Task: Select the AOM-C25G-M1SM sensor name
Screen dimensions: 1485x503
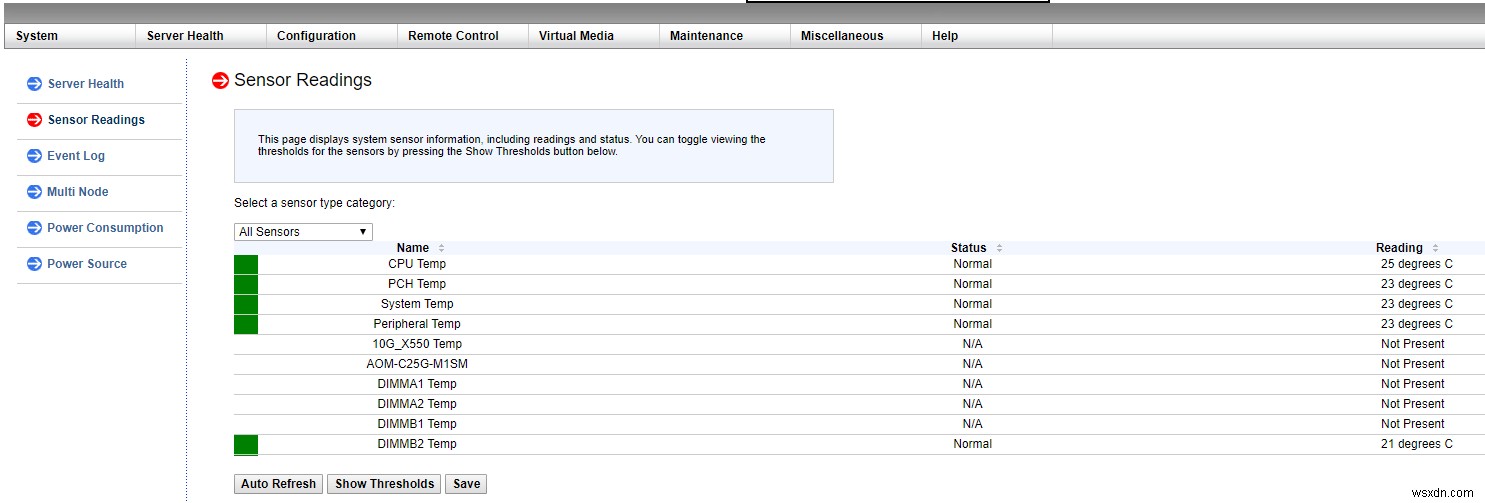Action: (x=417, y=364)
